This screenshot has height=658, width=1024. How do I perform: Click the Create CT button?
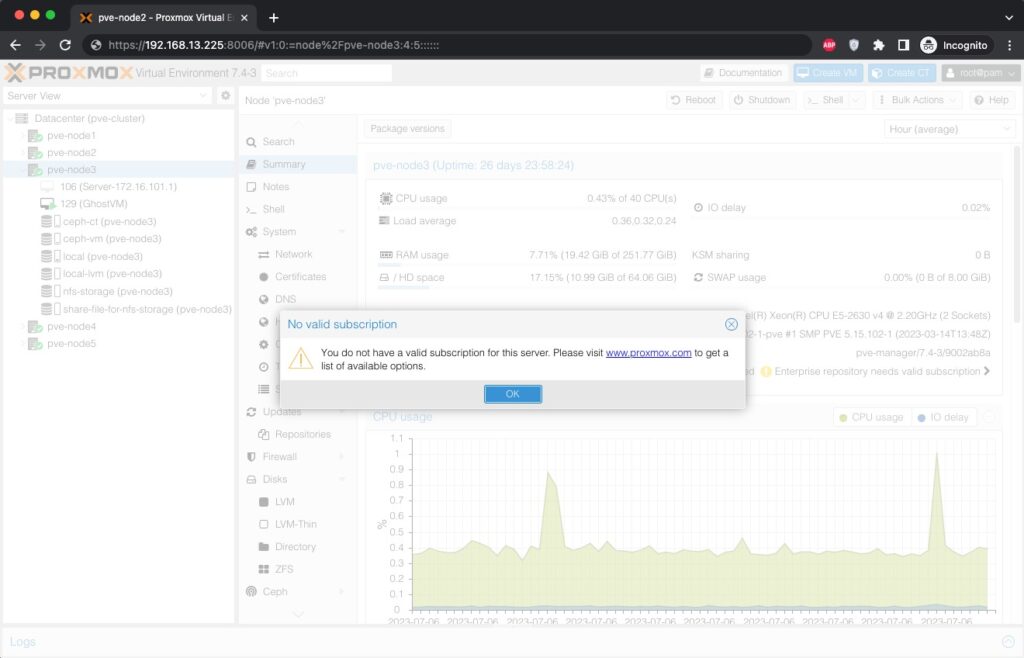(901, 73)
